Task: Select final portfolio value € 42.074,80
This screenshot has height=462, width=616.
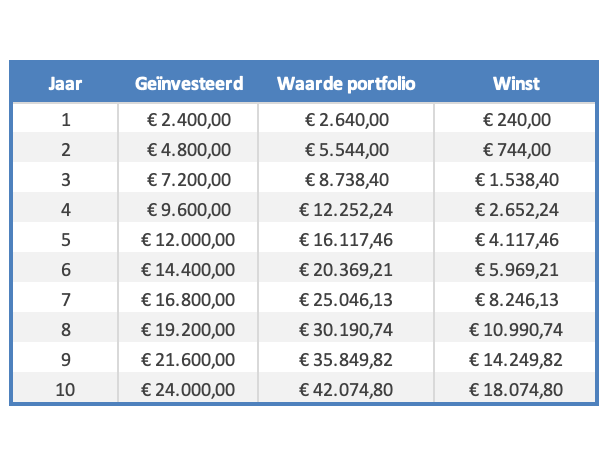Action: pos(346,390)
